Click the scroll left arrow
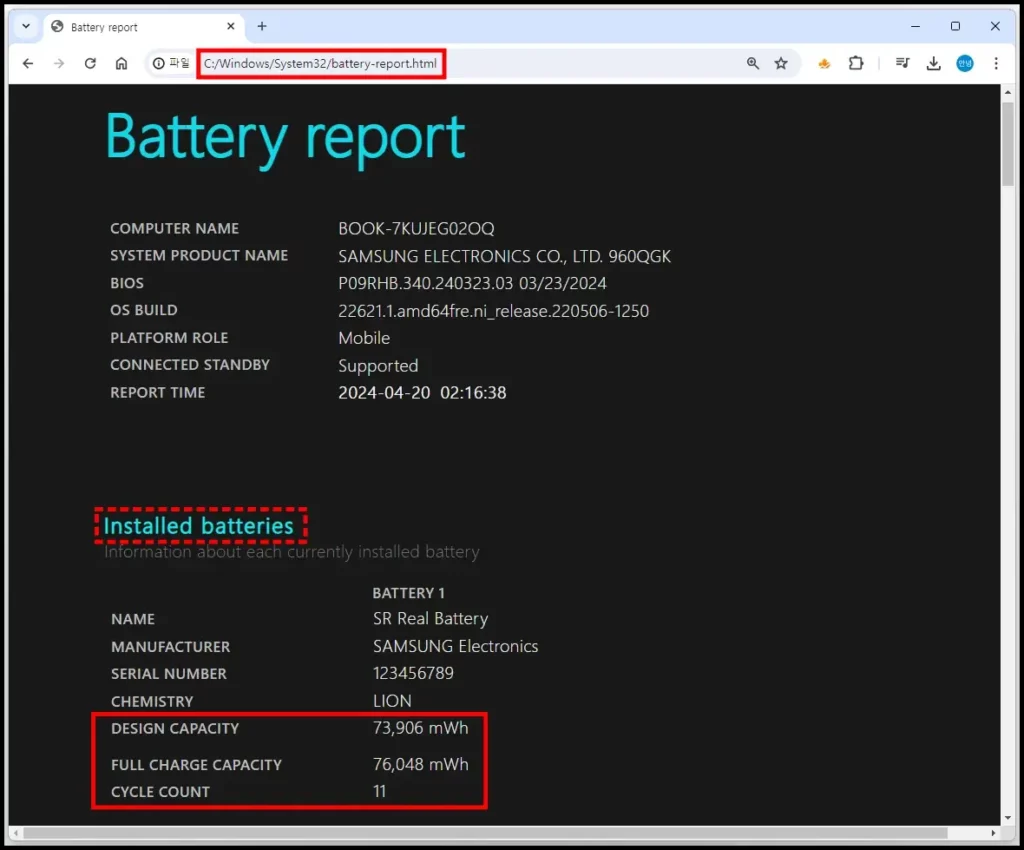1024x850 pixels. (16, 833)
